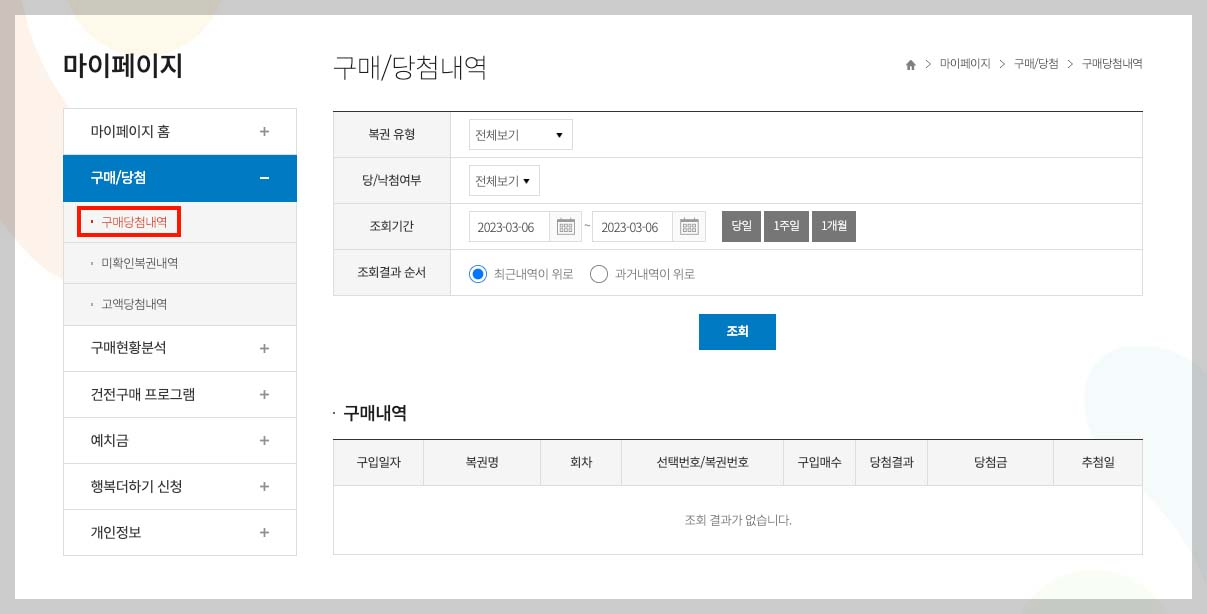Select 과거내역이 위로 radio button

(599, 274)
